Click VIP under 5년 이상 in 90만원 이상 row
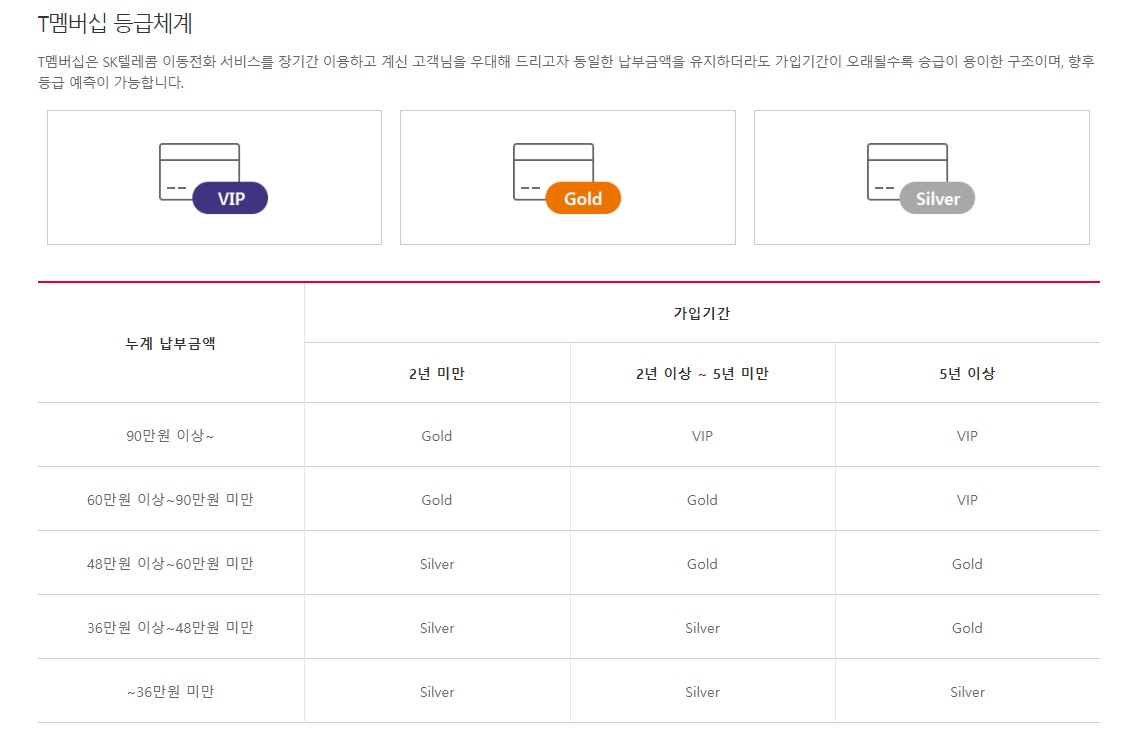The height and width of the screenshot is (731, 1145). (967, 436)
